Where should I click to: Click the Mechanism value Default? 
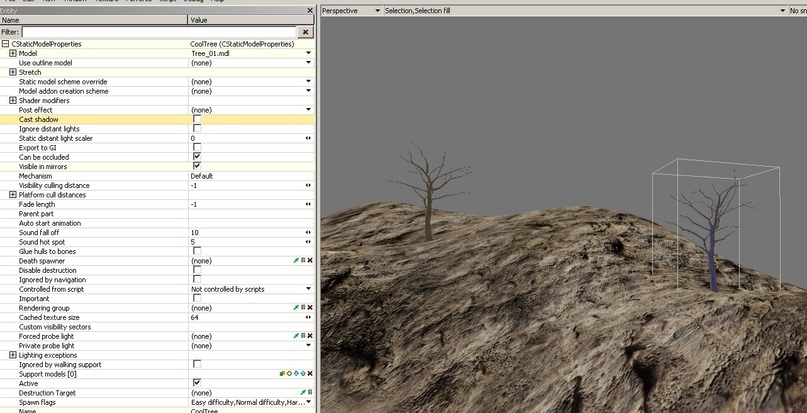[202, 176]
